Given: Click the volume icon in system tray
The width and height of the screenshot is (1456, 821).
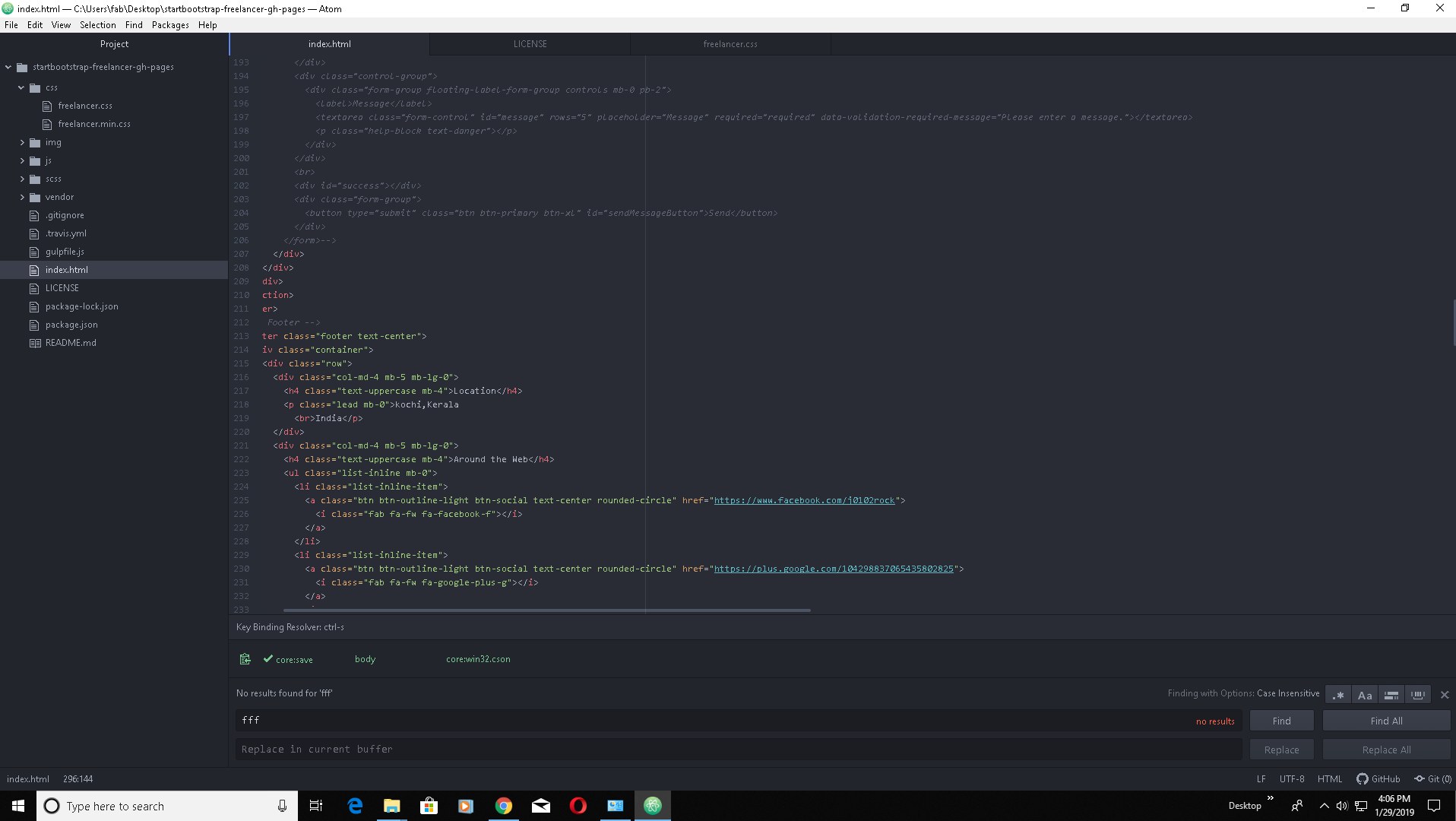Looking at the screenshot, I should (1341, 806).
